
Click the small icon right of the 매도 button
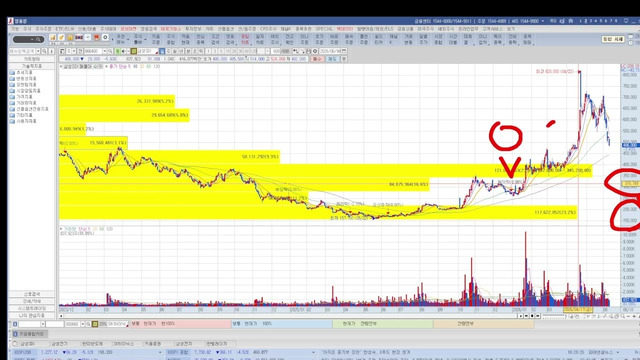[x=344, y=59]
